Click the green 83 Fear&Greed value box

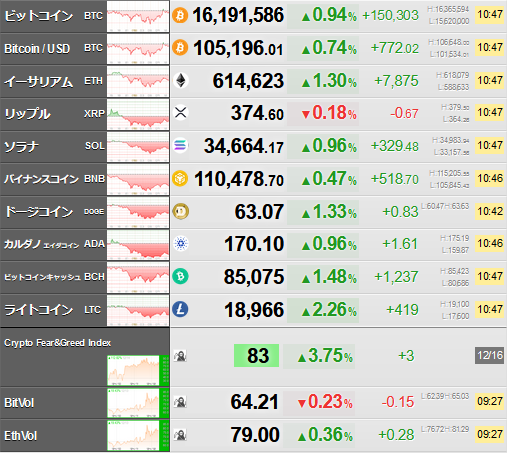256,356
